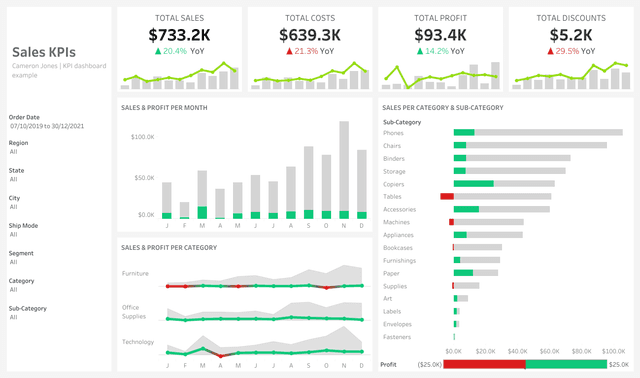Click the red side of Profit legend

pos(484,364)
